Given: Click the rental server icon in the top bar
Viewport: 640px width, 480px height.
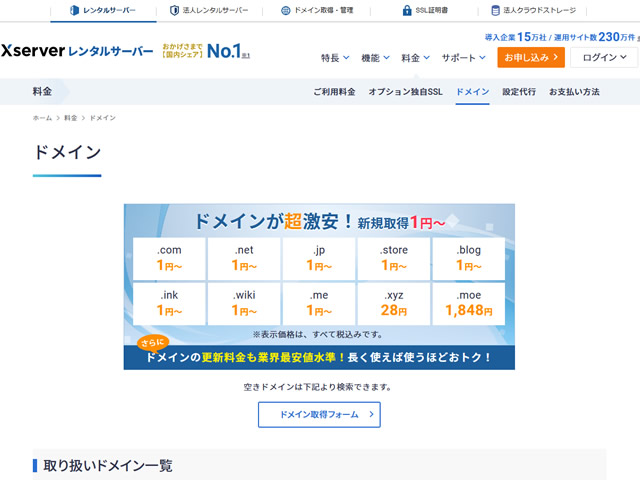Looking at the screenshot, I should click(x=74, y=10).
